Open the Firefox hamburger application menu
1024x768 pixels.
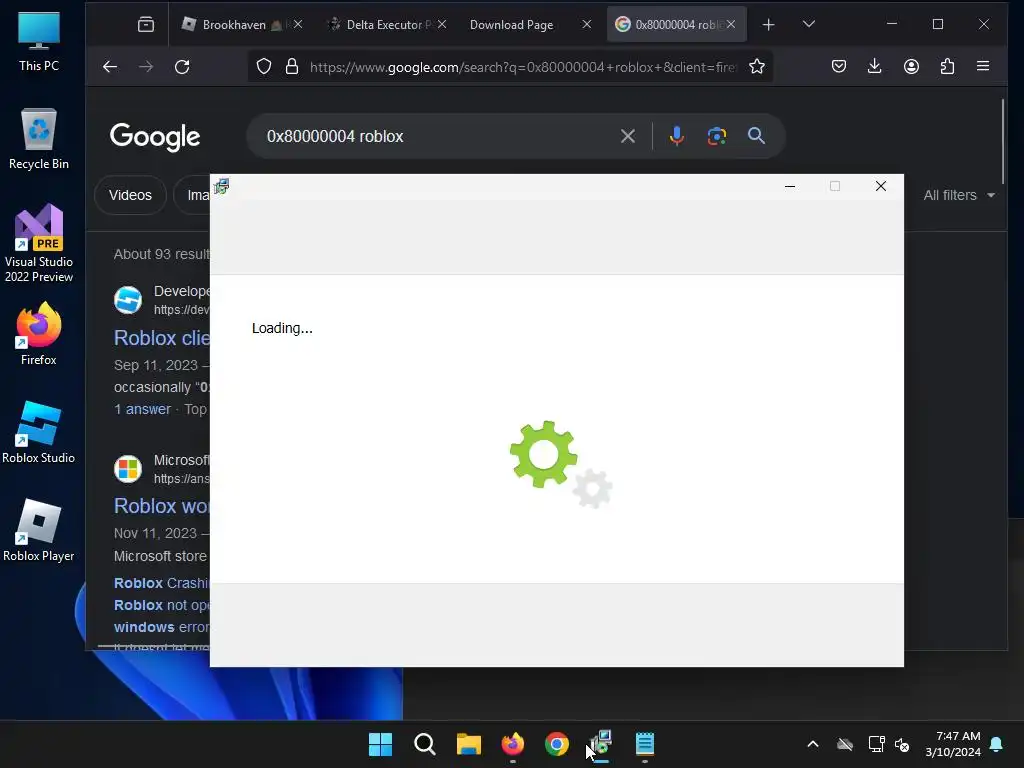click(983, 67)
